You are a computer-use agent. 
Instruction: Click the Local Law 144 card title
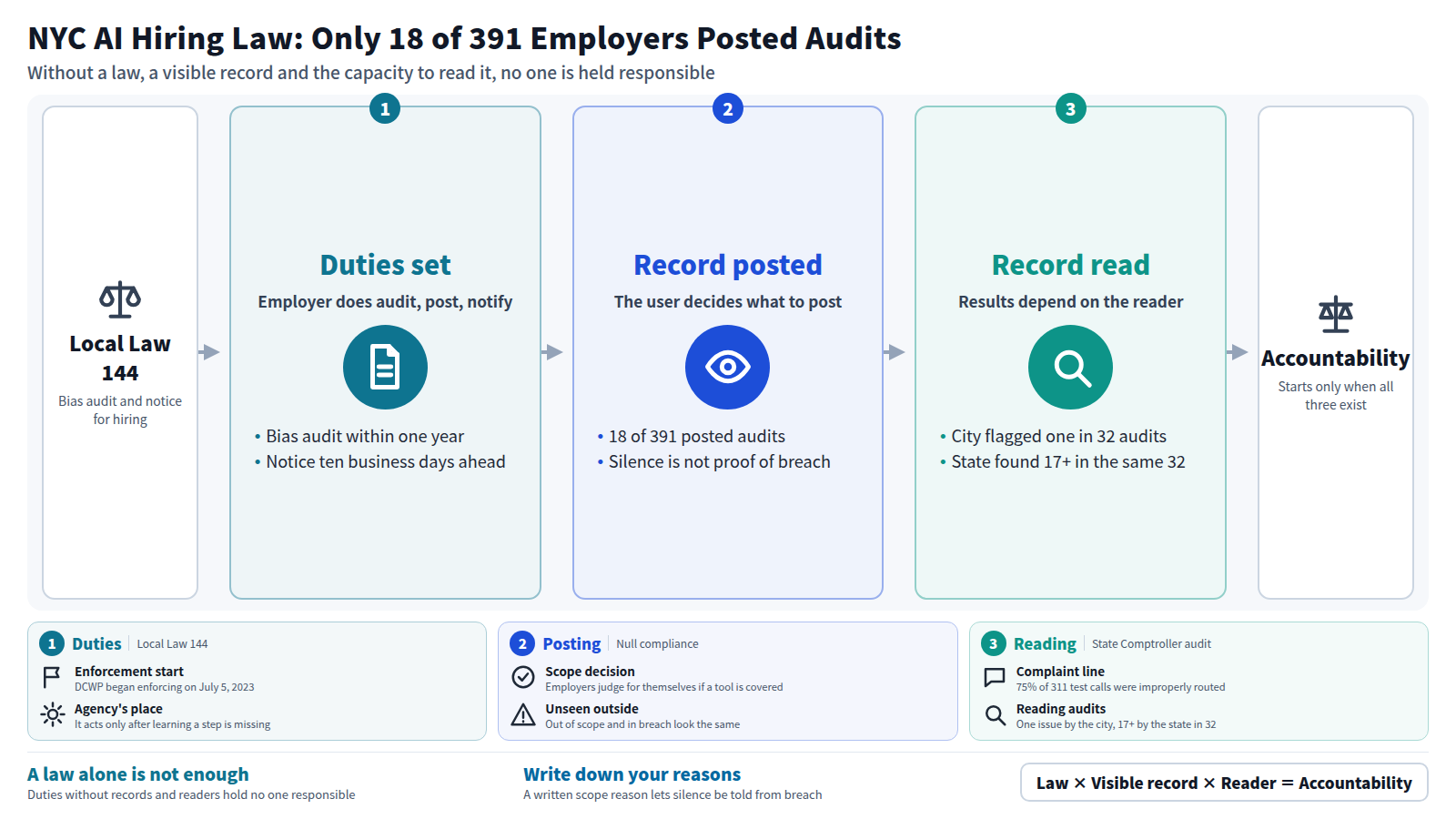pos(120,359)
